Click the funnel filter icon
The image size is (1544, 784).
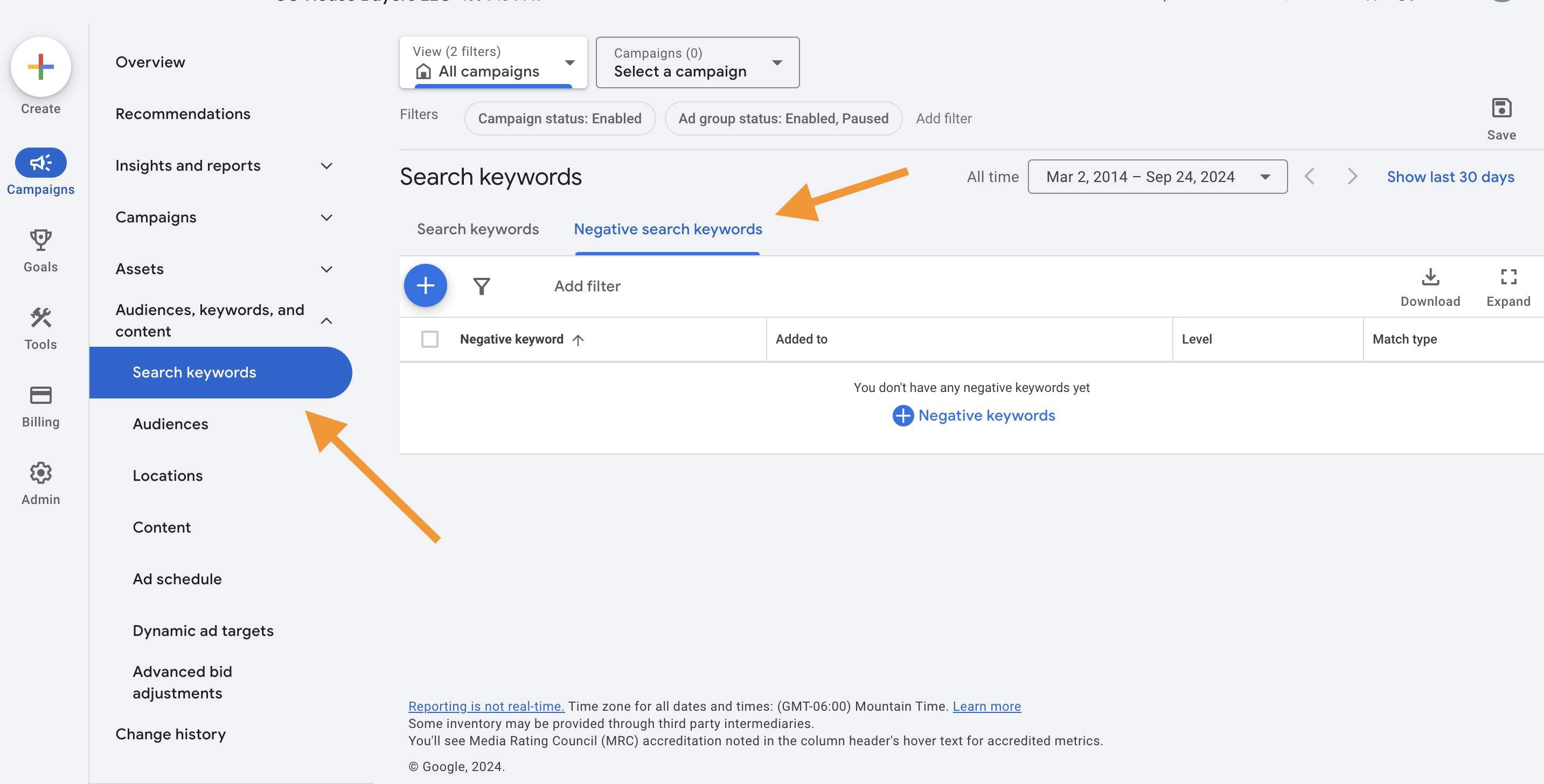click(x=481, y=286)
